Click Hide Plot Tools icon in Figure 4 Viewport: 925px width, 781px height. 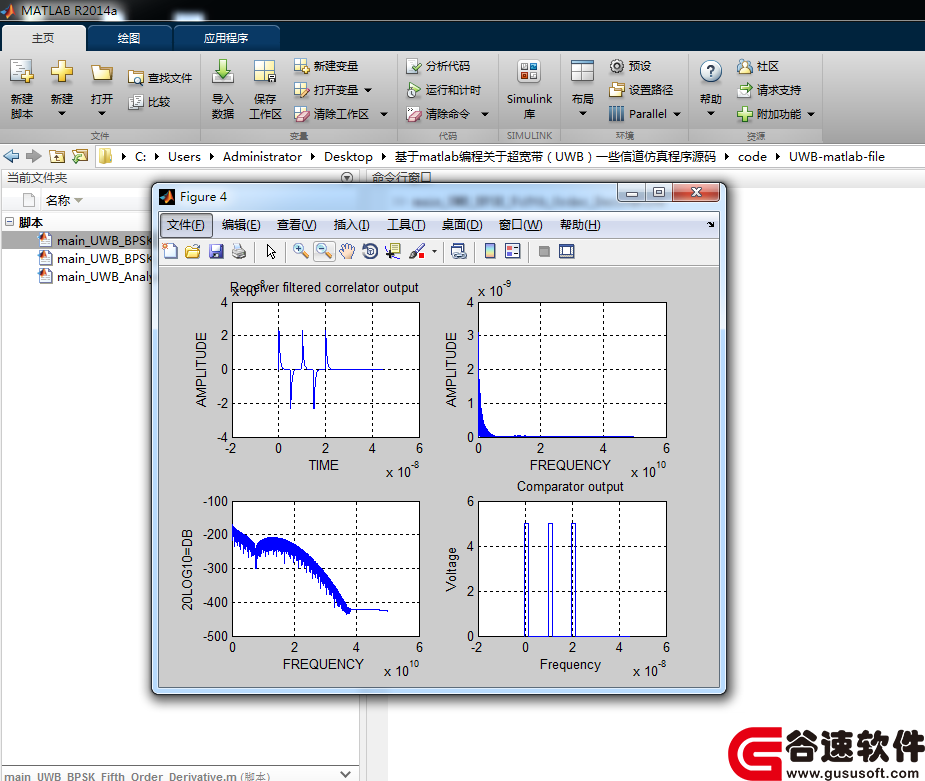544,252
